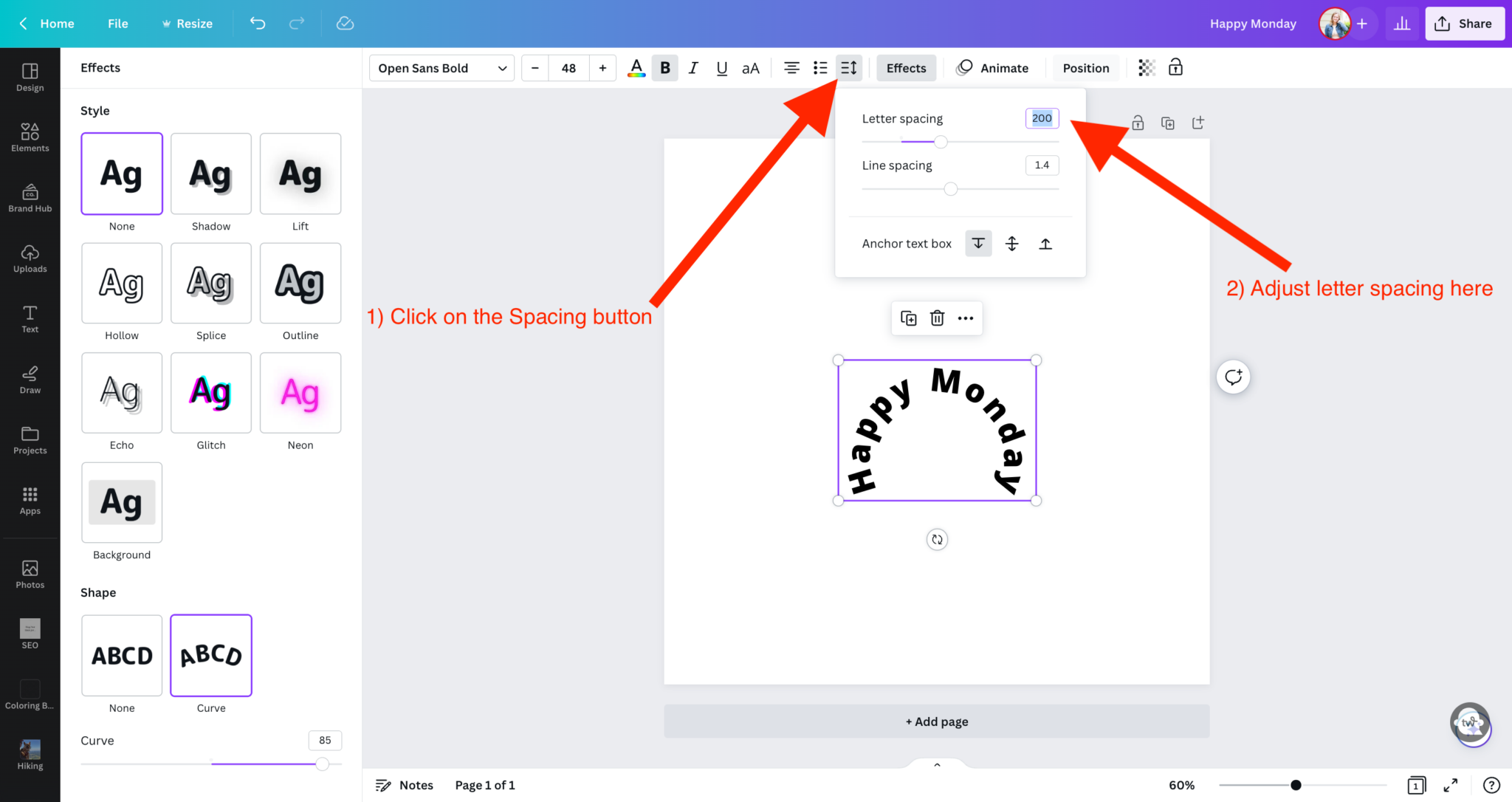
Task: Select the Shadow text style
Action: tap(211, 174)
